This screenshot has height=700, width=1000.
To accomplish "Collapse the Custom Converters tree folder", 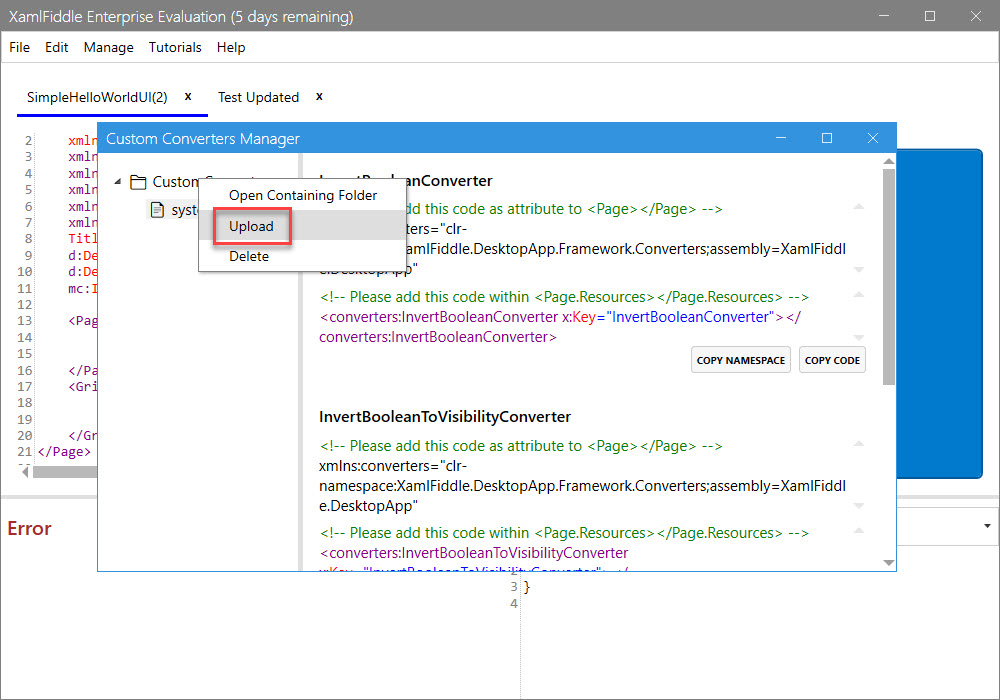I will coord(118,182).
